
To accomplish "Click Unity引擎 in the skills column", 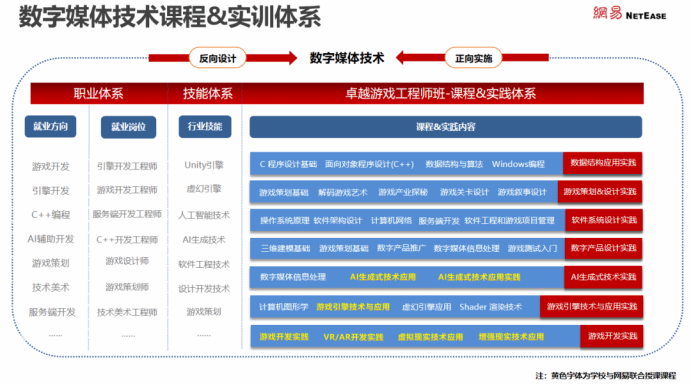I will coord(204,165).
